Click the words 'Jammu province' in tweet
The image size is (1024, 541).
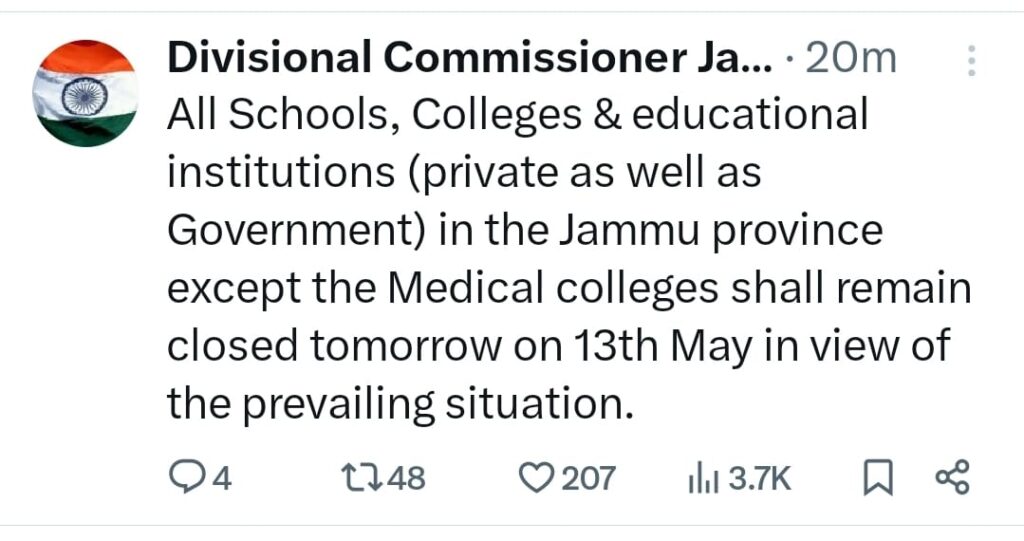[721, 231]
